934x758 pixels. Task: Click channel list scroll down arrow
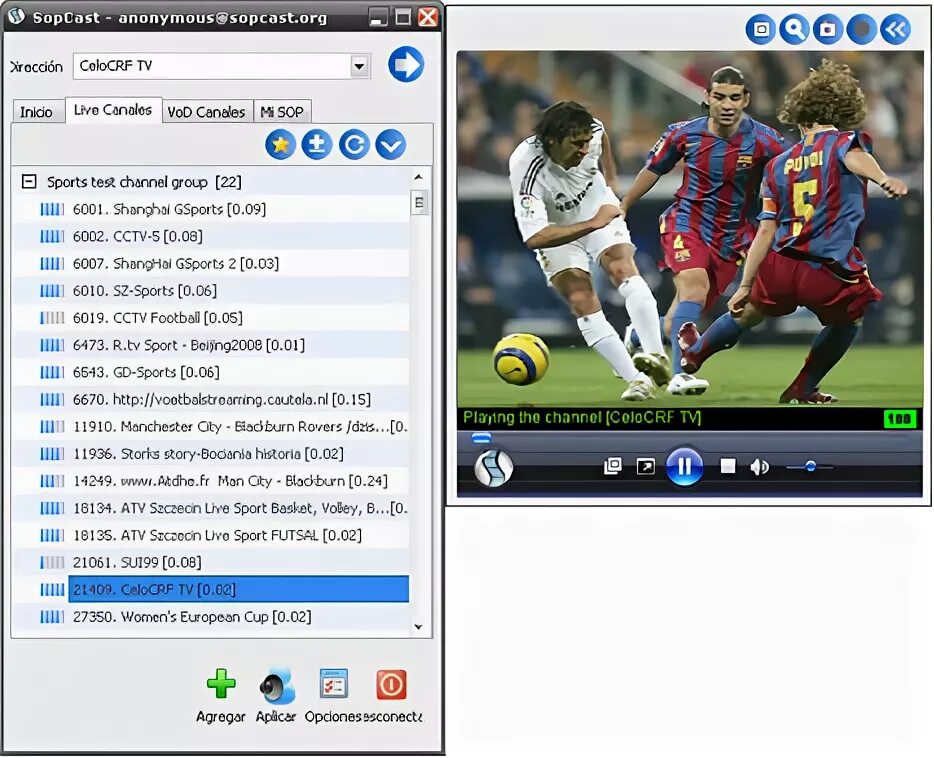(x=419, y=627)
